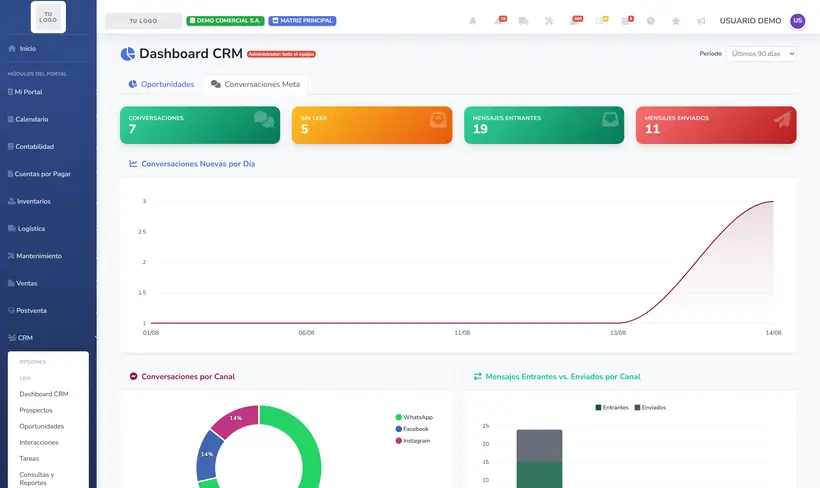
Task: Click the chat bubbles icon on Conversaciones card
Action: pyautogui.click(x=264, y=119)
